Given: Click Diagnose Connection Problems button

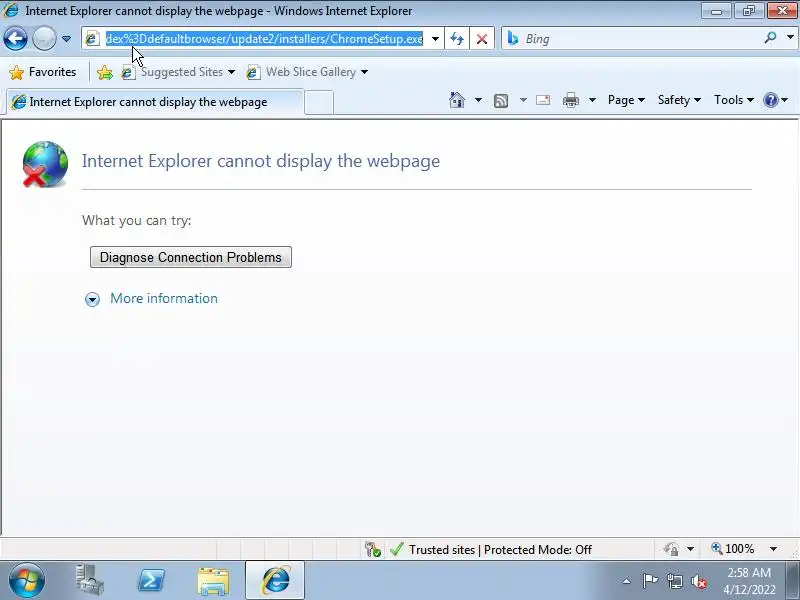Looking at the screenshot, I should (191, 257).
